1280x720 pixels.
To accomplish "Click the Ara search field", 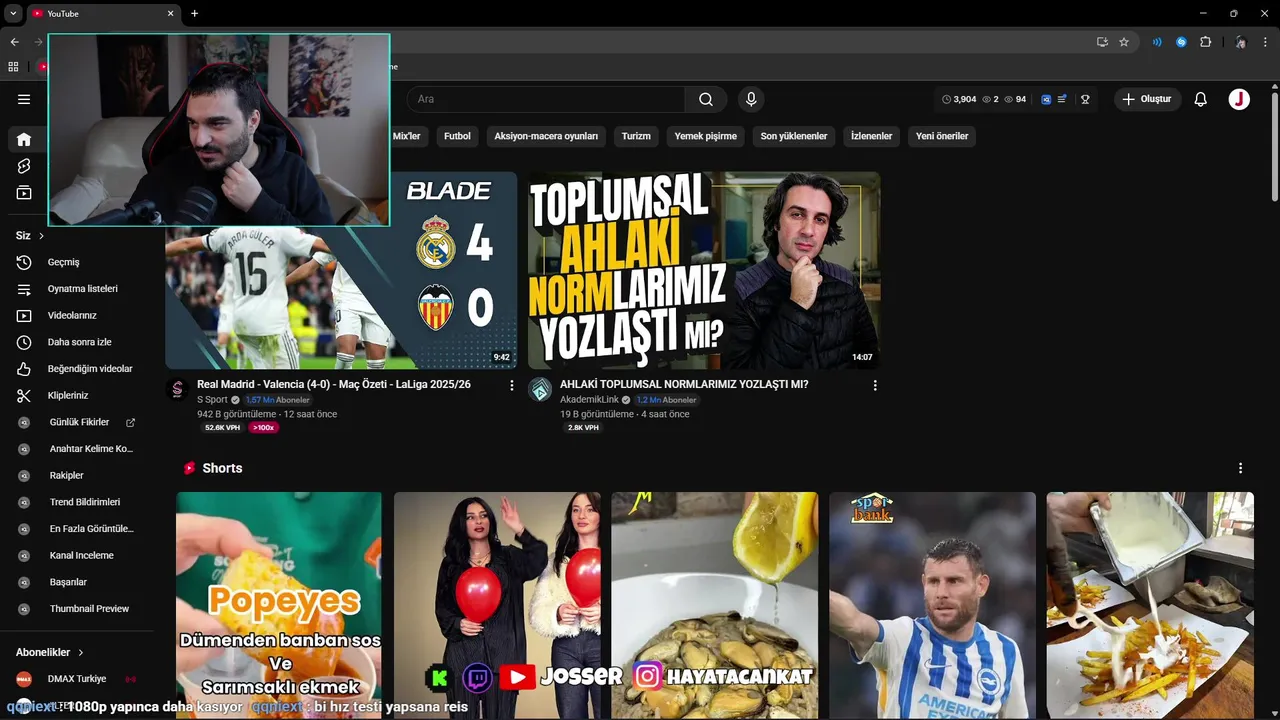I will pos(546,99).
